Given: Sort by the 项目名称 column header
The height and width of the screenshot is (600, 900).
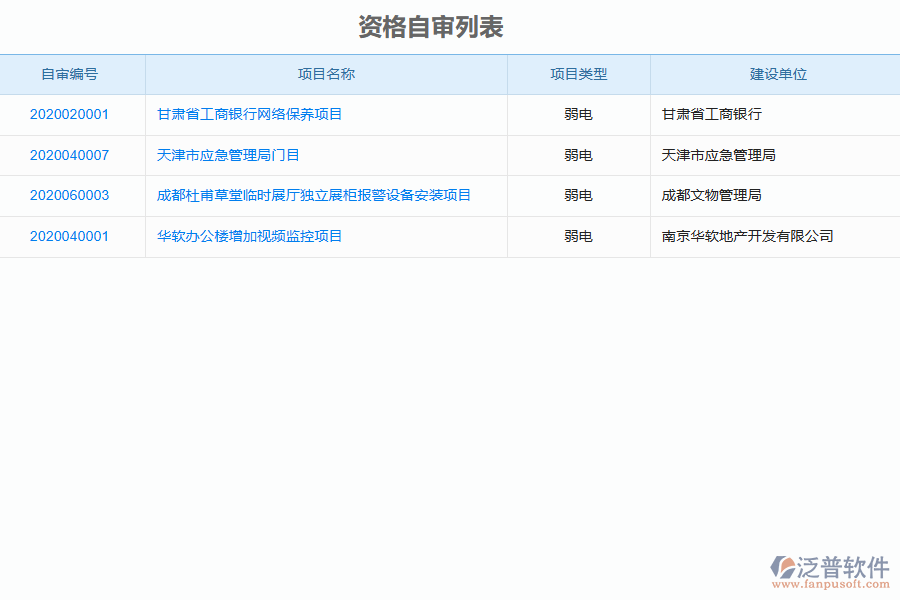Looking at the screenshot, I should (326, 74).
